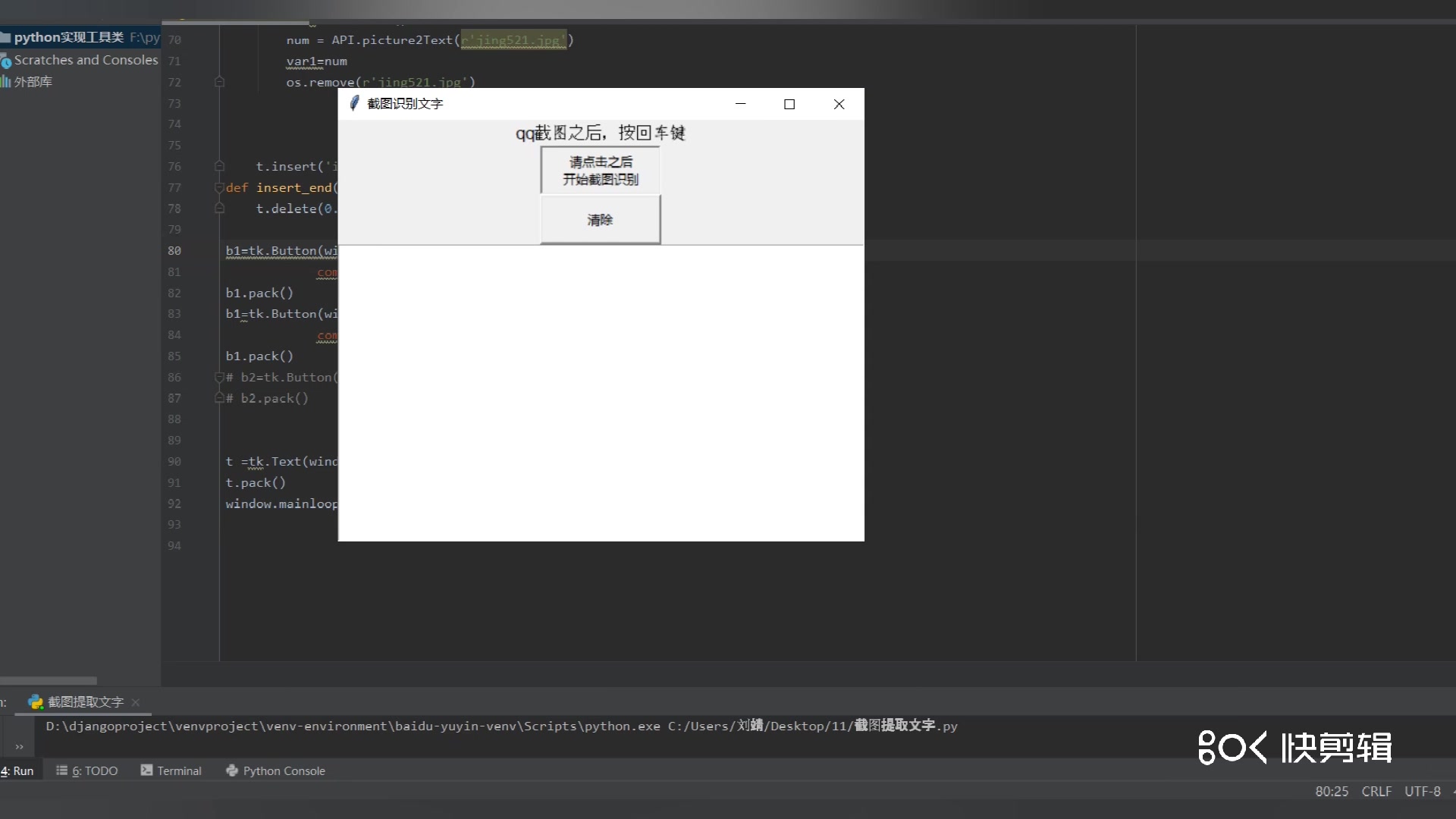The image size is (1456, 819).
Task: Open the Terminal tool window
Action: (179, 770)
